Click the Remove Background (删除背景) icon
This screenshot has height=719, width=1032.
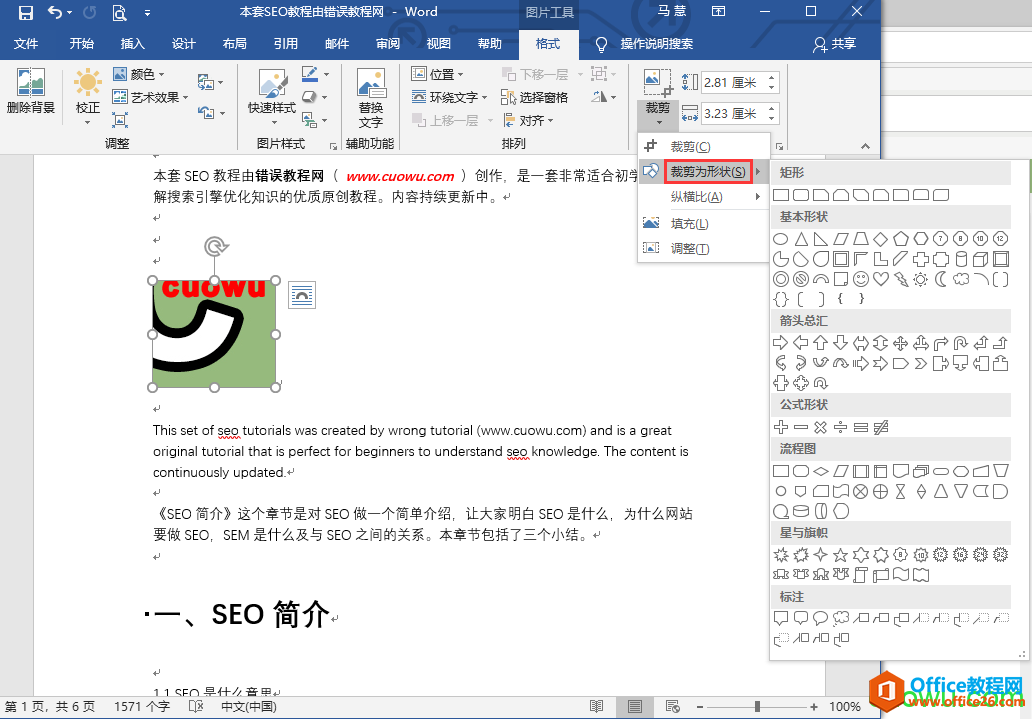click(x=30, y=90)
